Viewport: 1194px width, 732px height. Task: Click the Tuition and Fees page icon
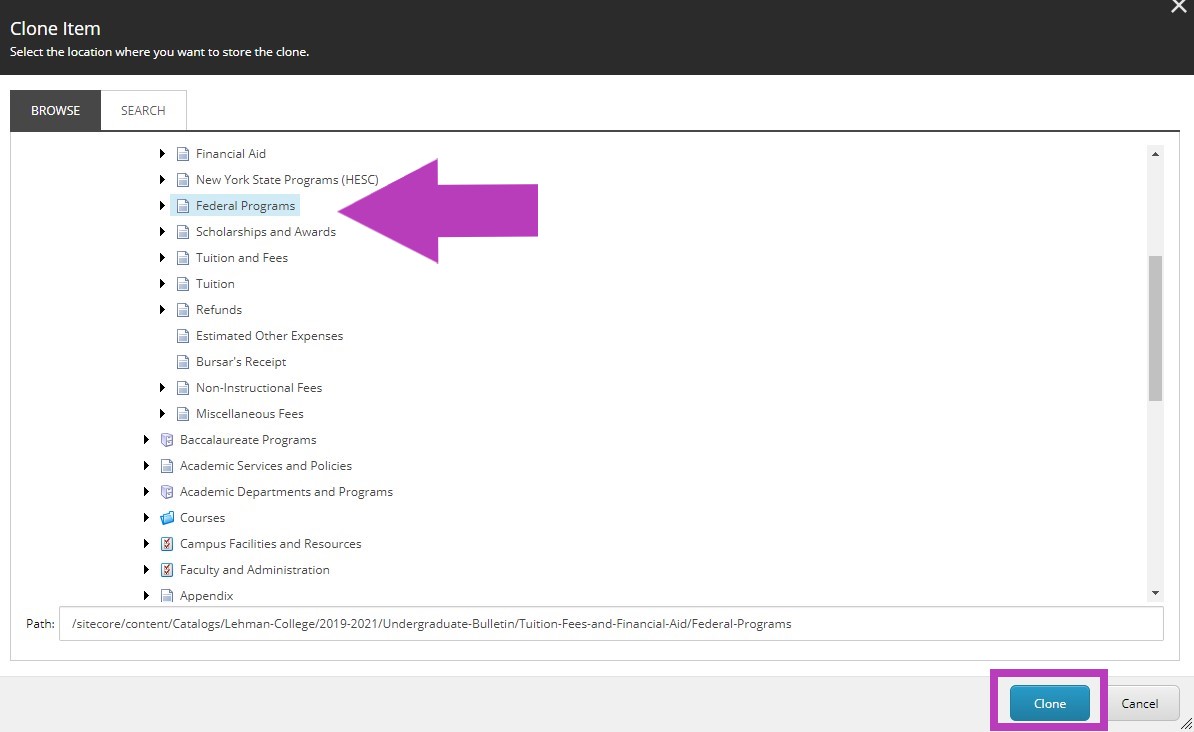click(x=183, y=257)
